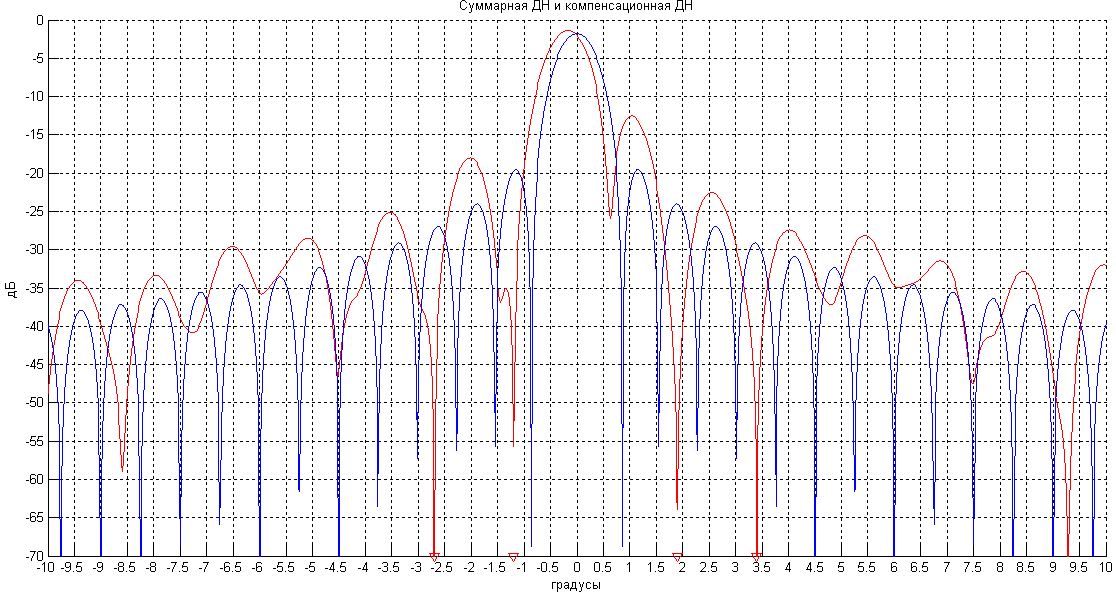Click the red triangle marker near -2.7 degrees
The height and width of the screenshot is (594, 1116).
pos(434,556)
